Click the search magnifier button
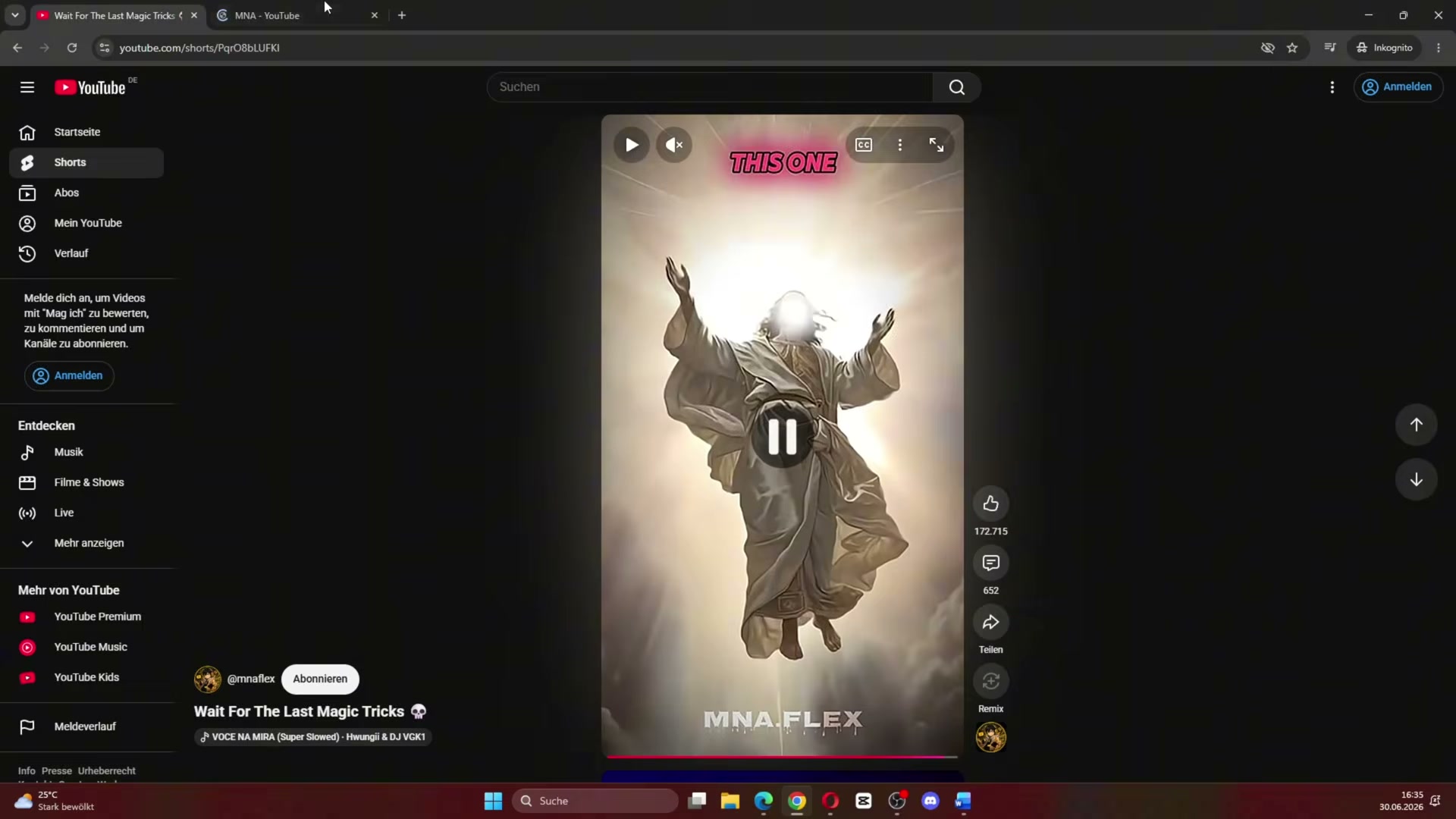The width and height of the screenshot is (1456, 819). point(957,87)
